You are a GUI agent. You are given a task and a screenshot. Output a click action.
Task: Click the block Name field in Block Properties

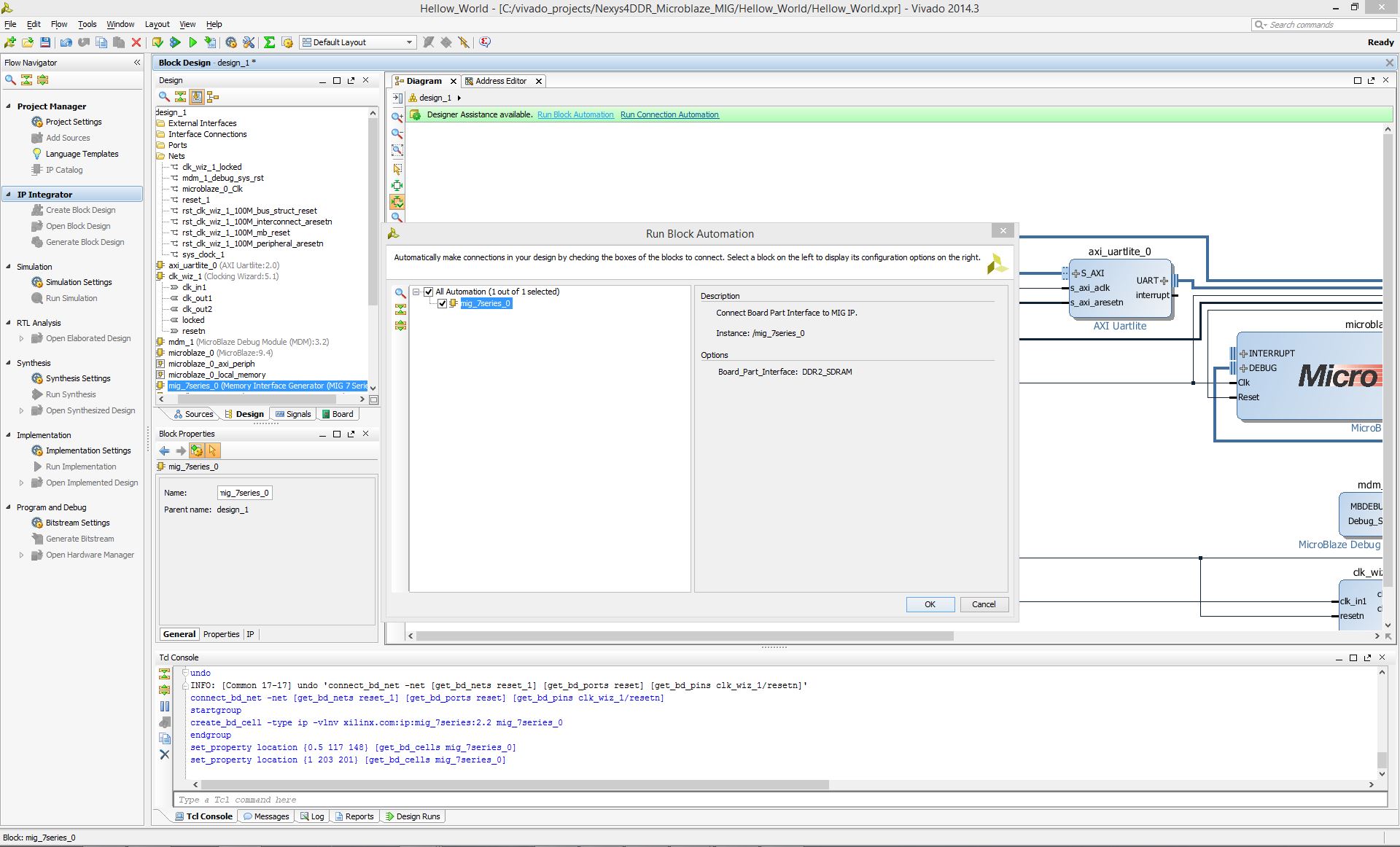[245, 493]
